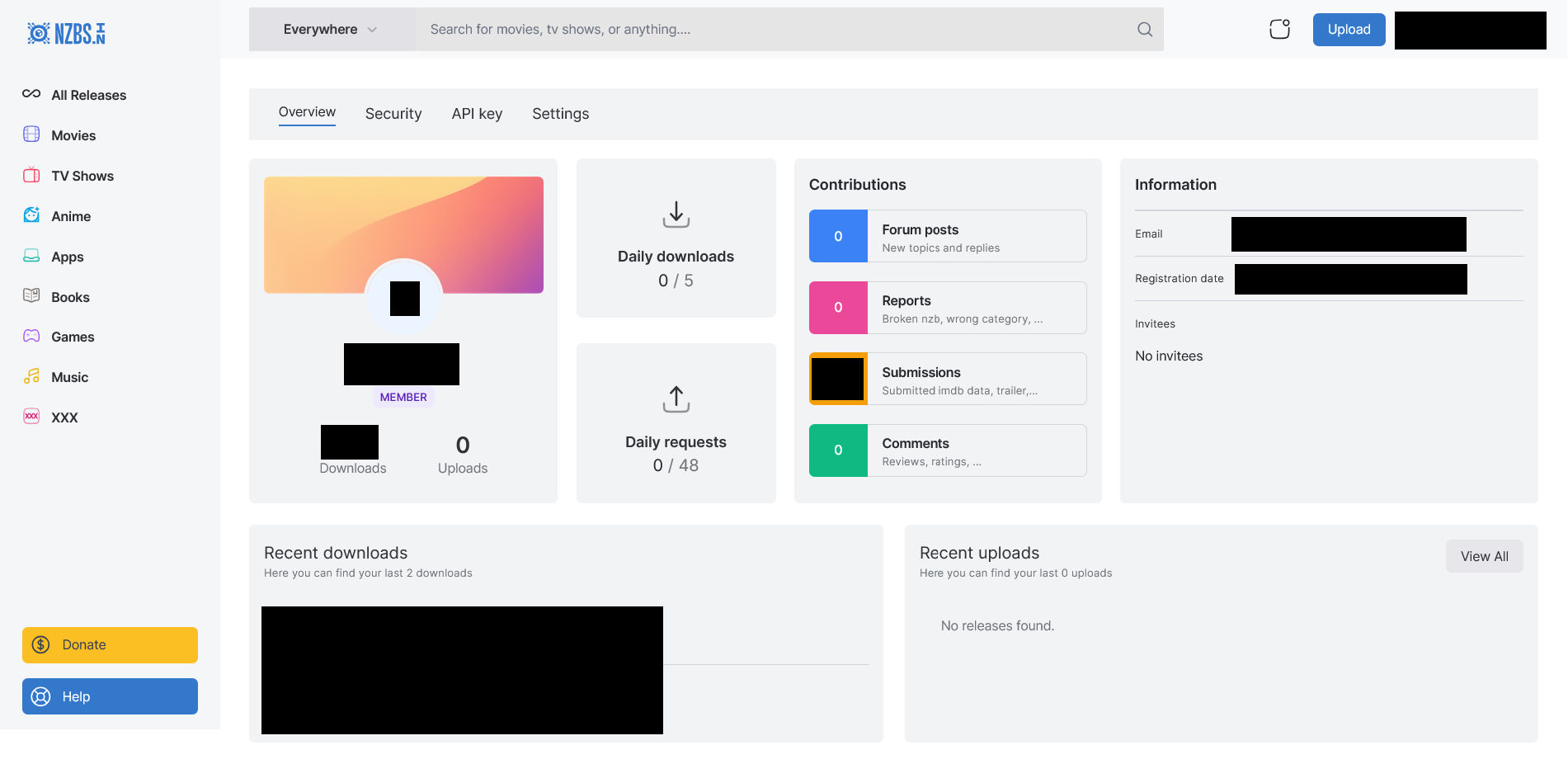Click the profile gradient banner image
The width and height of the screenshot is (1568, 764).
(x=403, y=235)
